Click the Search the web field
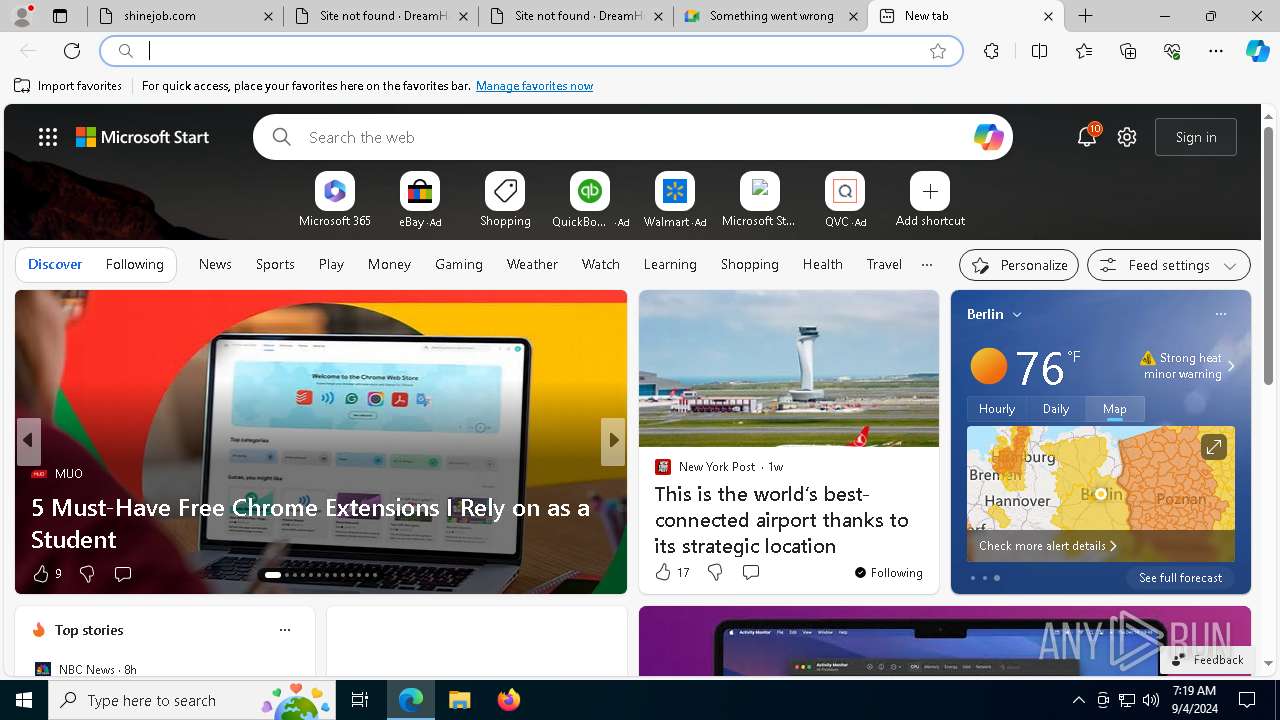Image resolution: width=1280 pixels, height=720 pixels. (x=632, y=137)
